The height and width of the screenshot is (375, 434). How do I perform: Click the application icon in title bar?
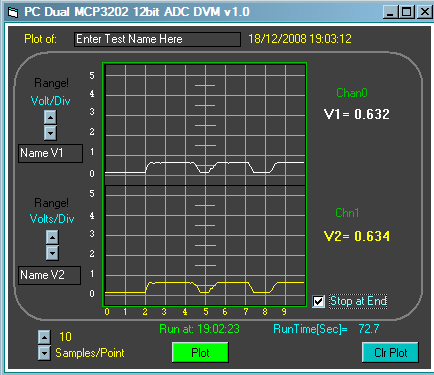13,12
